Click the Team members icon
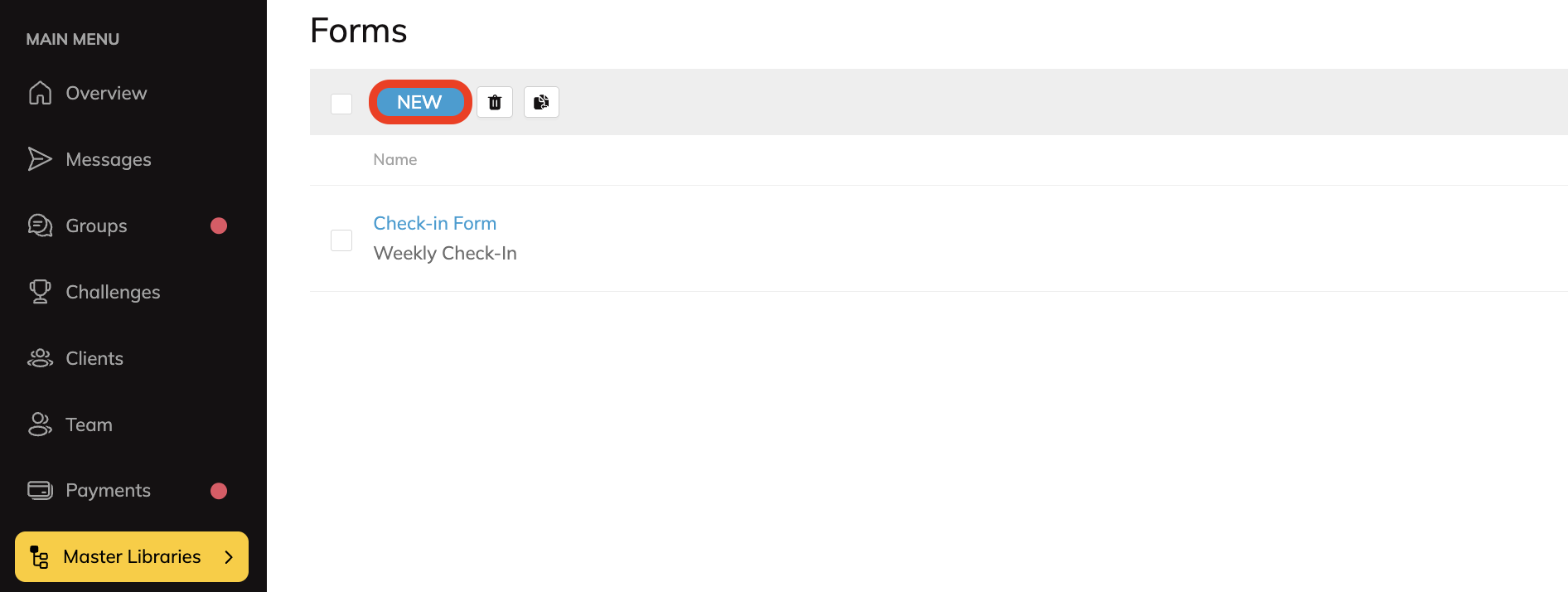Image resolution: width=1568 pixels, height=592 pixels. (40, 425)
